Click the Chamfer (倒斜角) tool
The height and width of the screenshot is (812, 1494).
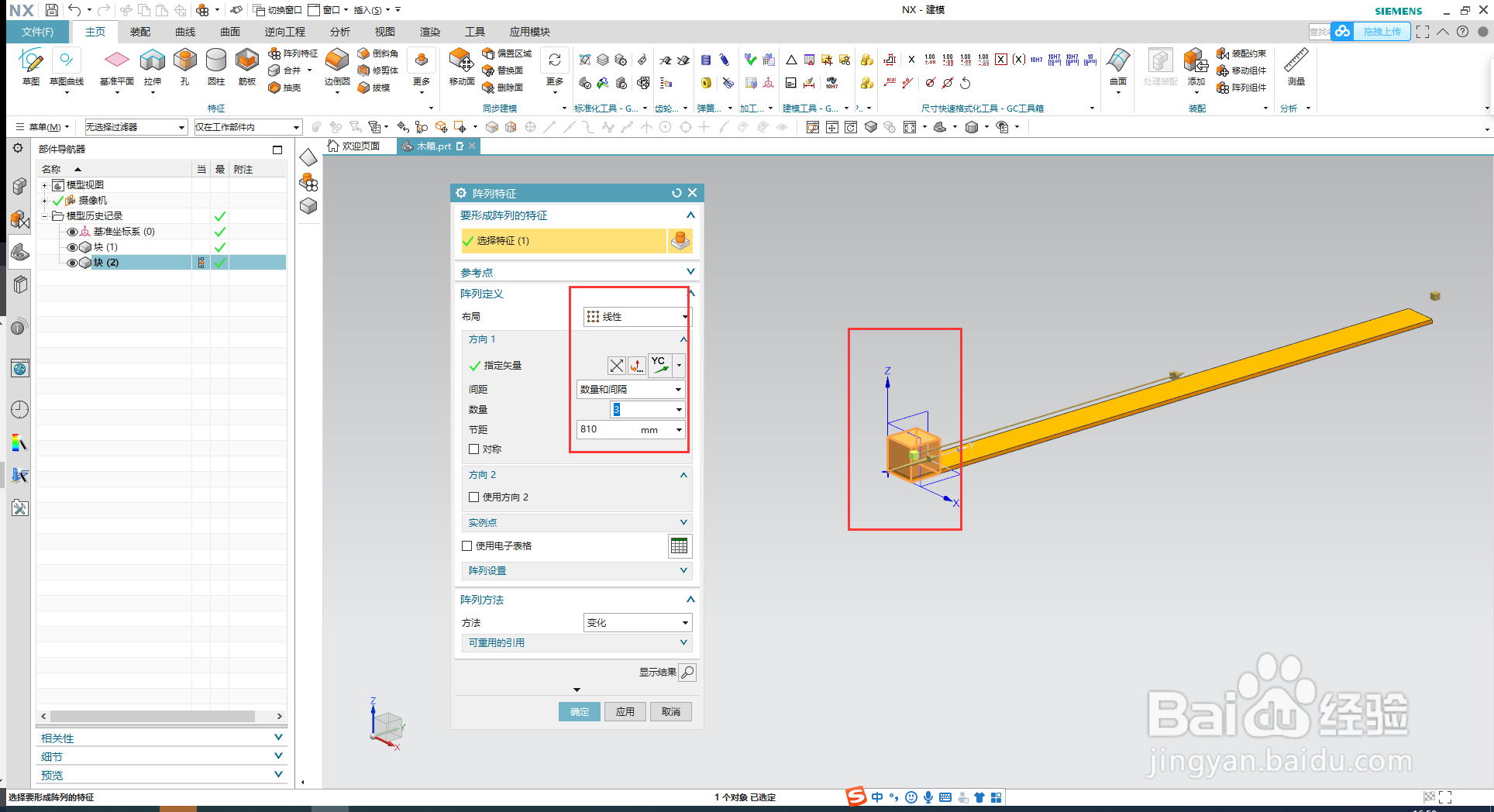(x=378, y=53)
